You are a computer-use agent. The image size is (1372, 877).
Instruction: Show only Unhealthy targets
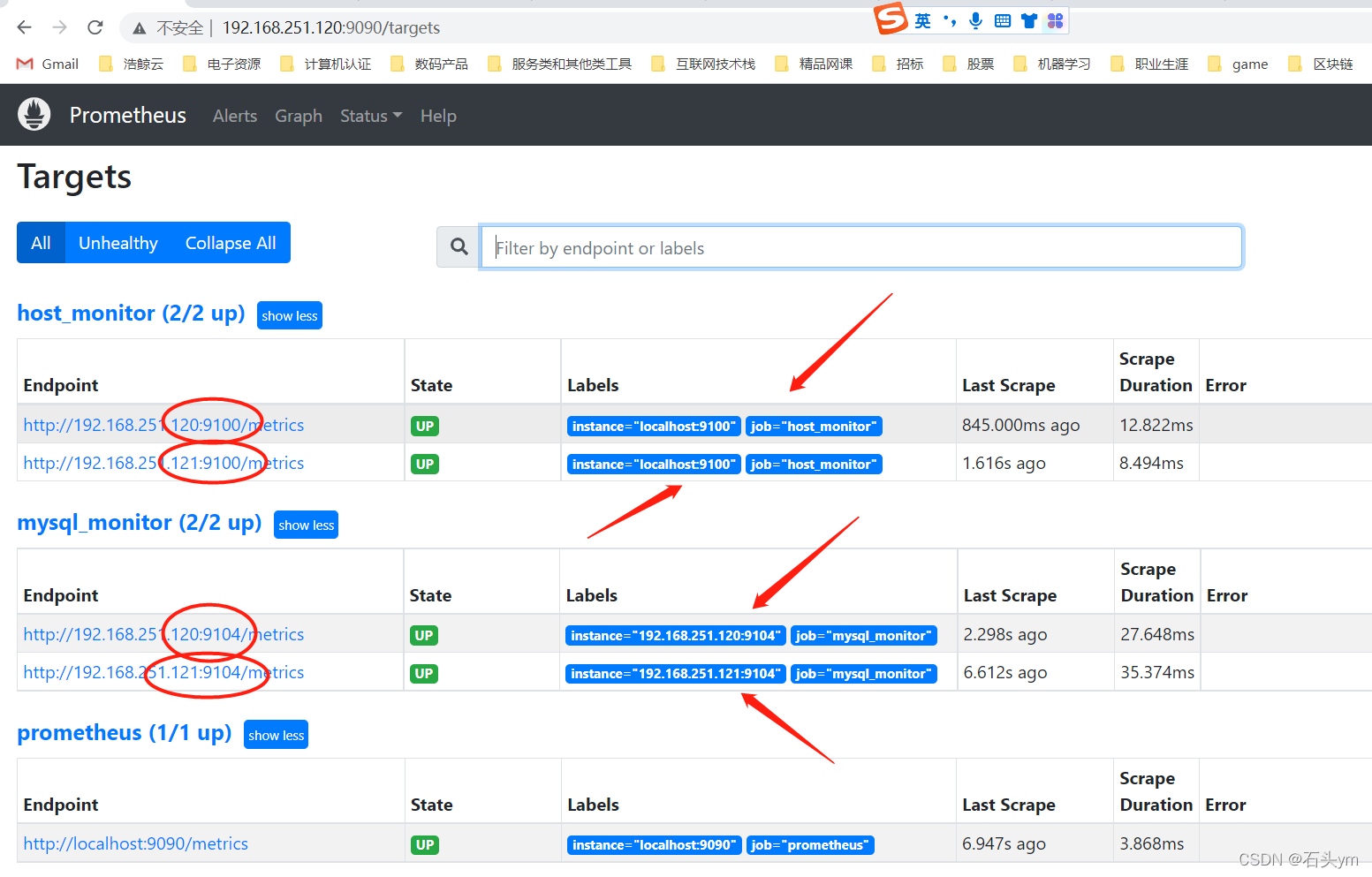tap(118, 242)
